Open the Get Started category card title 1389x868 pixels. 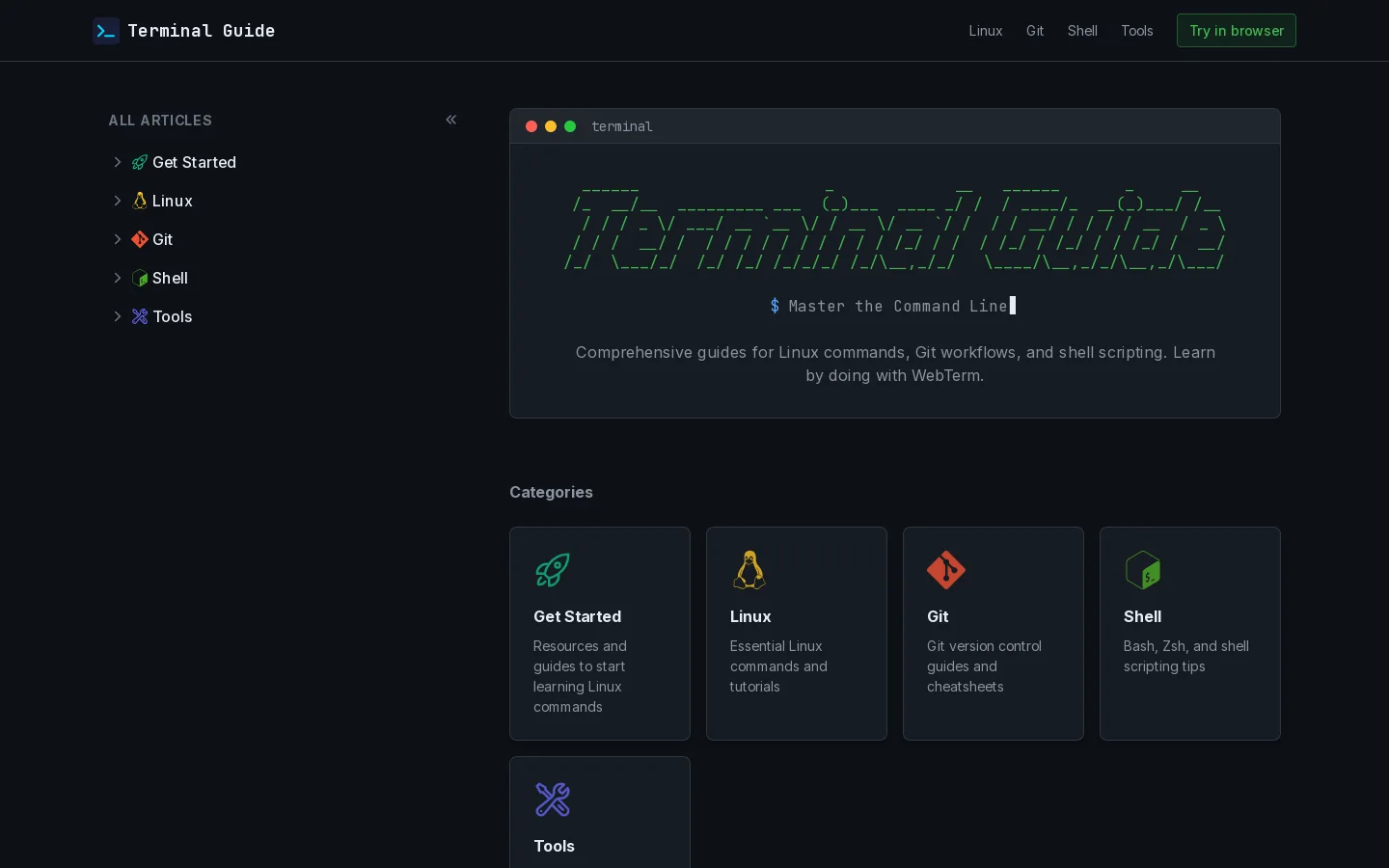click(x=578, y=616)
